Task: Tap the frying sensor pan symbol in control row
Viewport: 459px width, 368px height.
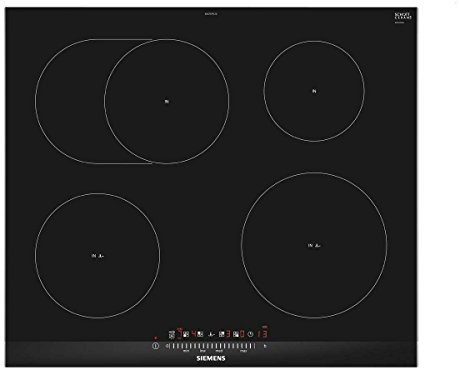Action: [x=212, y=335]
